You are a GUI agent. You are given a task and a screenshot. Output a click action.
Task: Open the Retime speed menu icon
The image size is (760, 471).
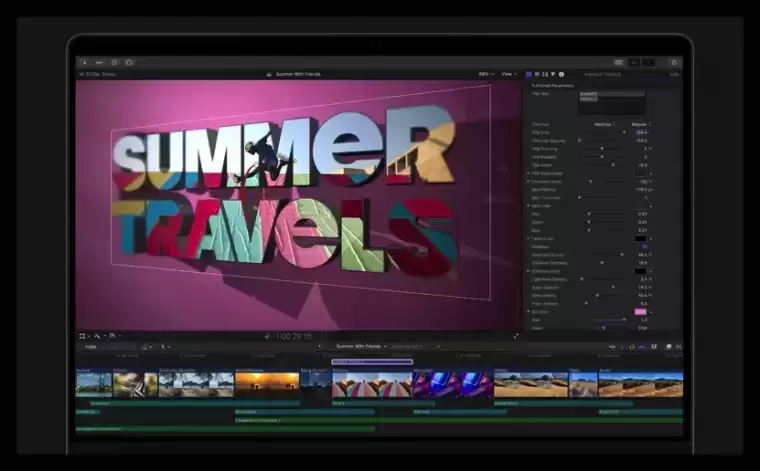(x=114, y=336)
